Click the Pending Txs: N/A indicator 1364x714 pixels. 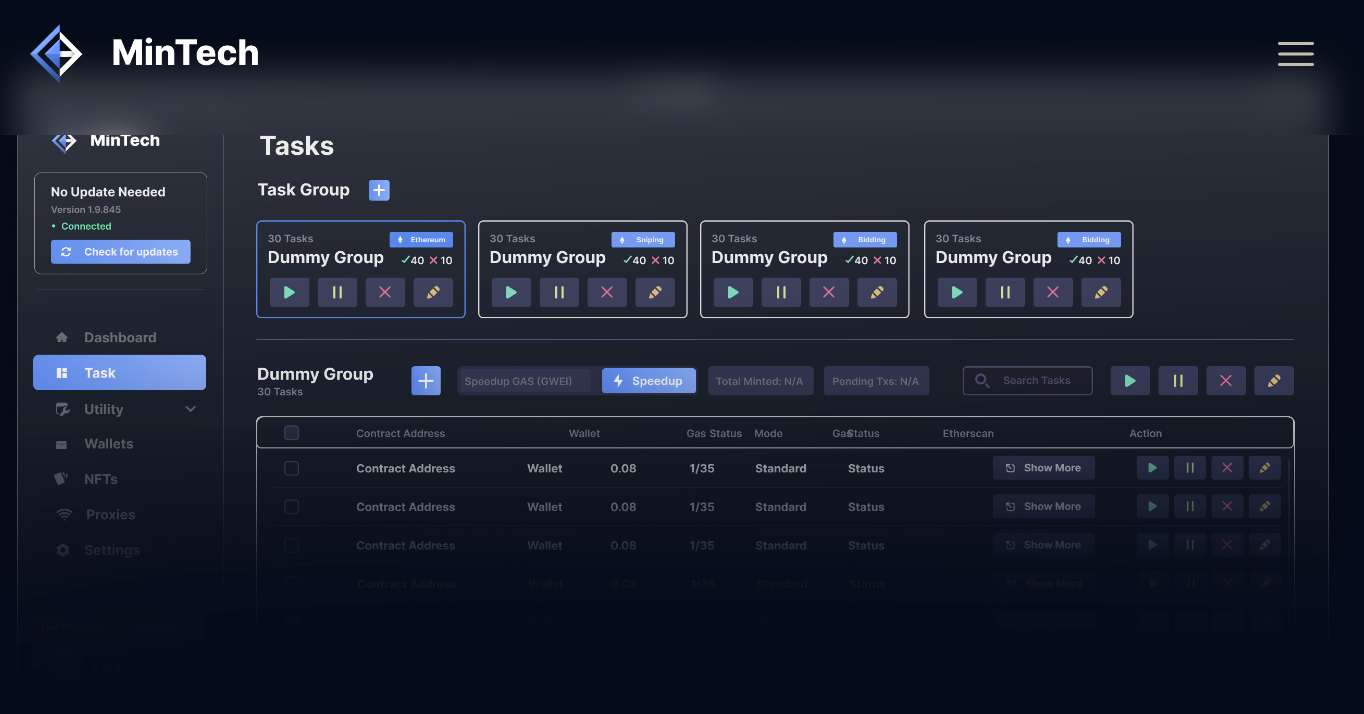pyautogui.click(x=876, y=381)
